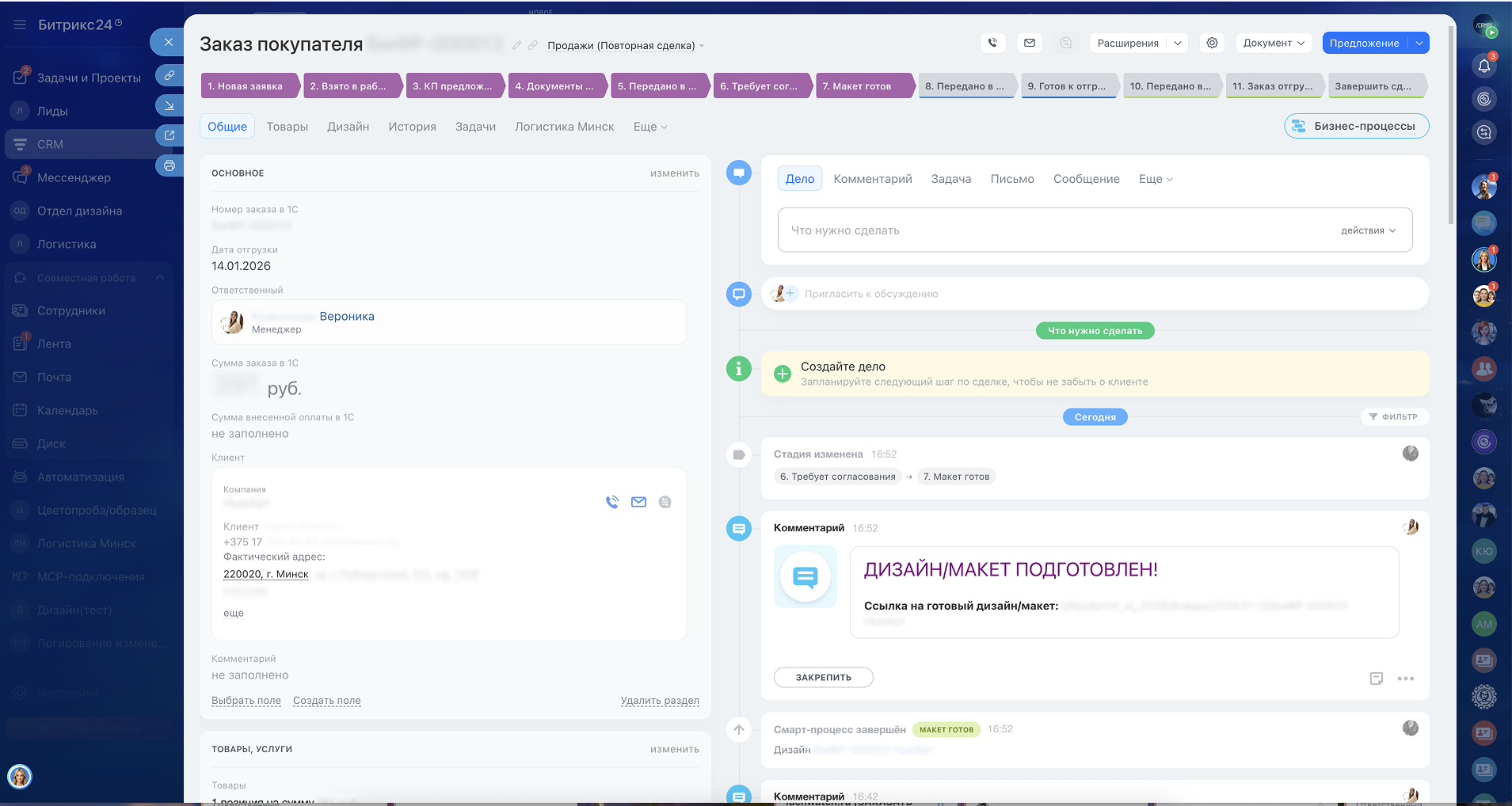Click the email envelope icon in header
Viewport: 1512px width, 806px height.
pyautogui.click(x=1030, y=43)
